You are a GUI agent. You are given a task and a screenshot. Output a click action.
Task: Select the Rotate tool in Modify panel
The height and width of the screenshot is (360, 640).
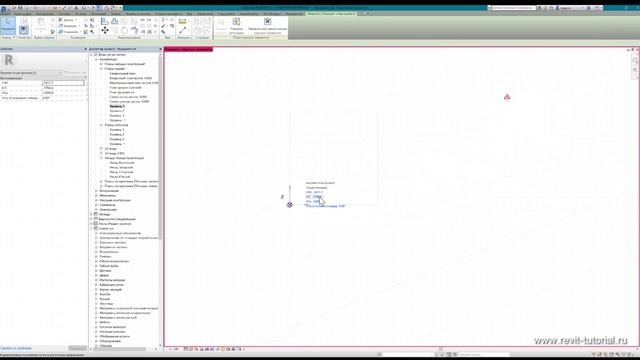(x=124, y=30)
